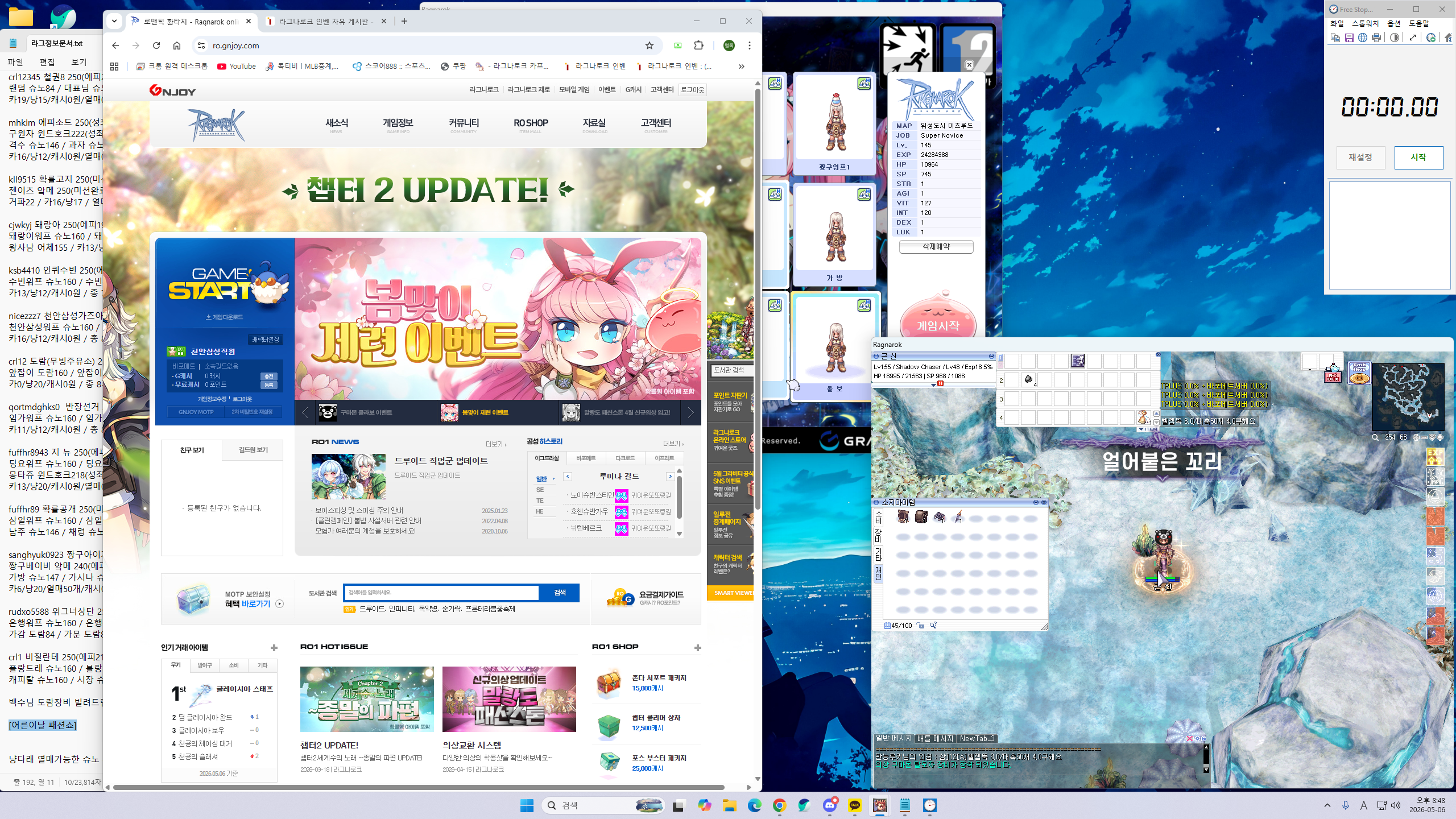
Task: Switch to the 바포메트 server tab
Action: (x=586, y=458)
